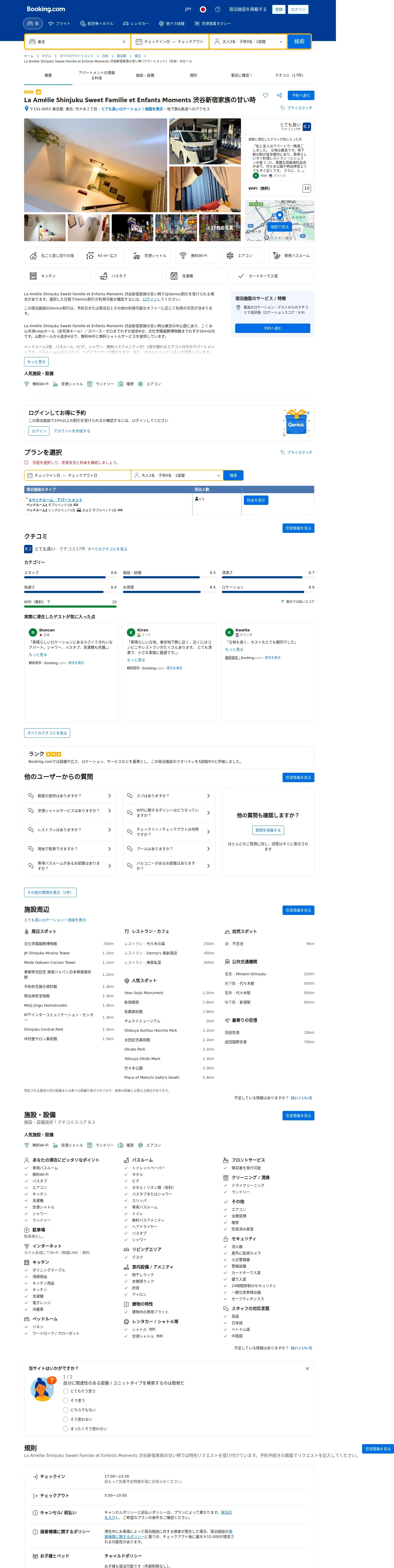Click the 洗濯機 washing machine icon
394x1568 pixels.
(174, 276)
